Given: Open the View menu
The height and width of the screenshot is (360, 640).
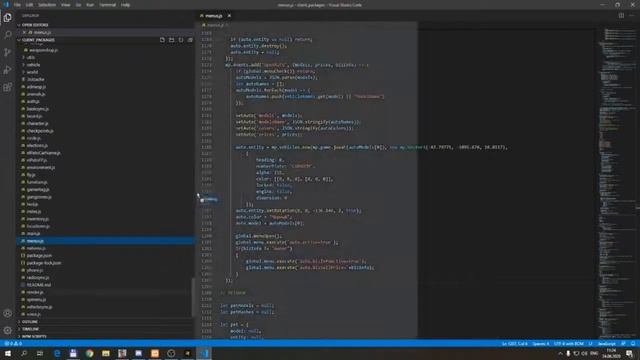Looking at the screenshot, I should tap(66, 5).
